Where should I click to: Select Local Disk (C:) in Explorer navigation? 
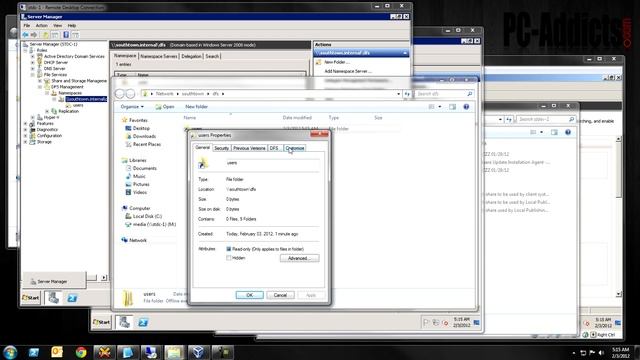tap(147, 216)
